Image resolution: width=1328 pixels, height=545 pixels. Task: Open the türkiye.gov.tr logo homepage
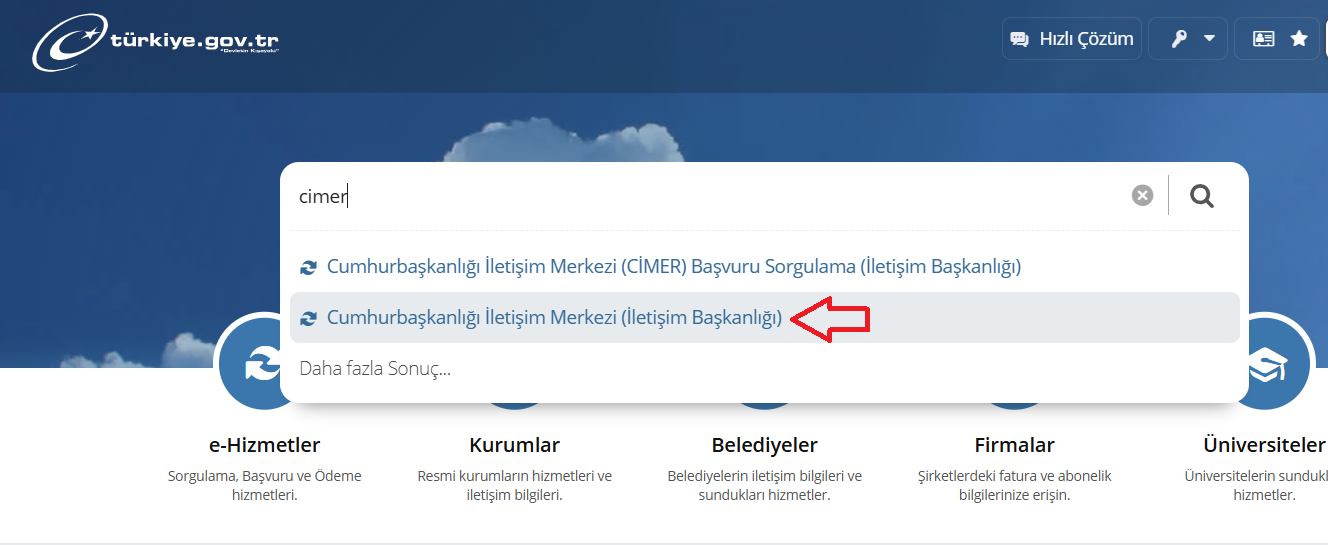tap(156, 43)
